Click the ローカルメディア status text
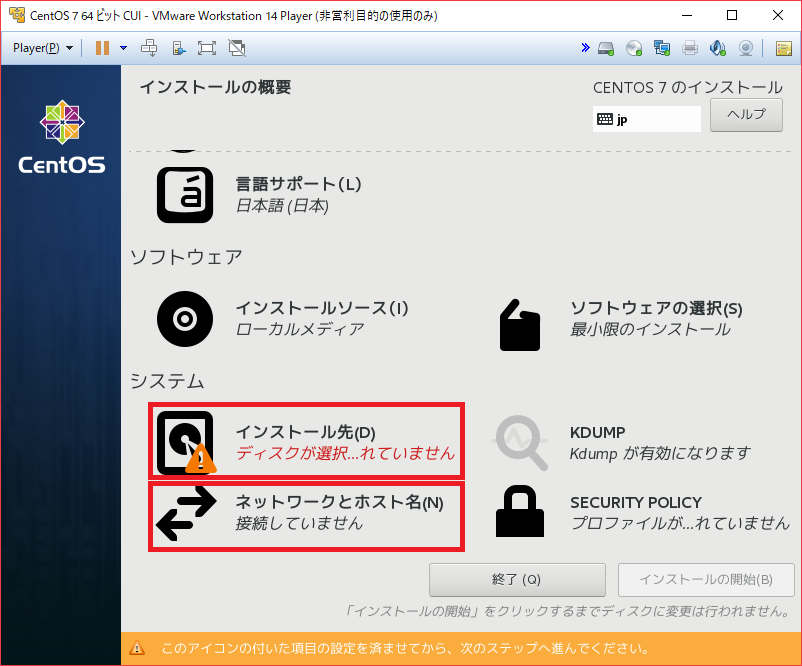This screenshot has height=666, width=802. (x=300, y=329)
